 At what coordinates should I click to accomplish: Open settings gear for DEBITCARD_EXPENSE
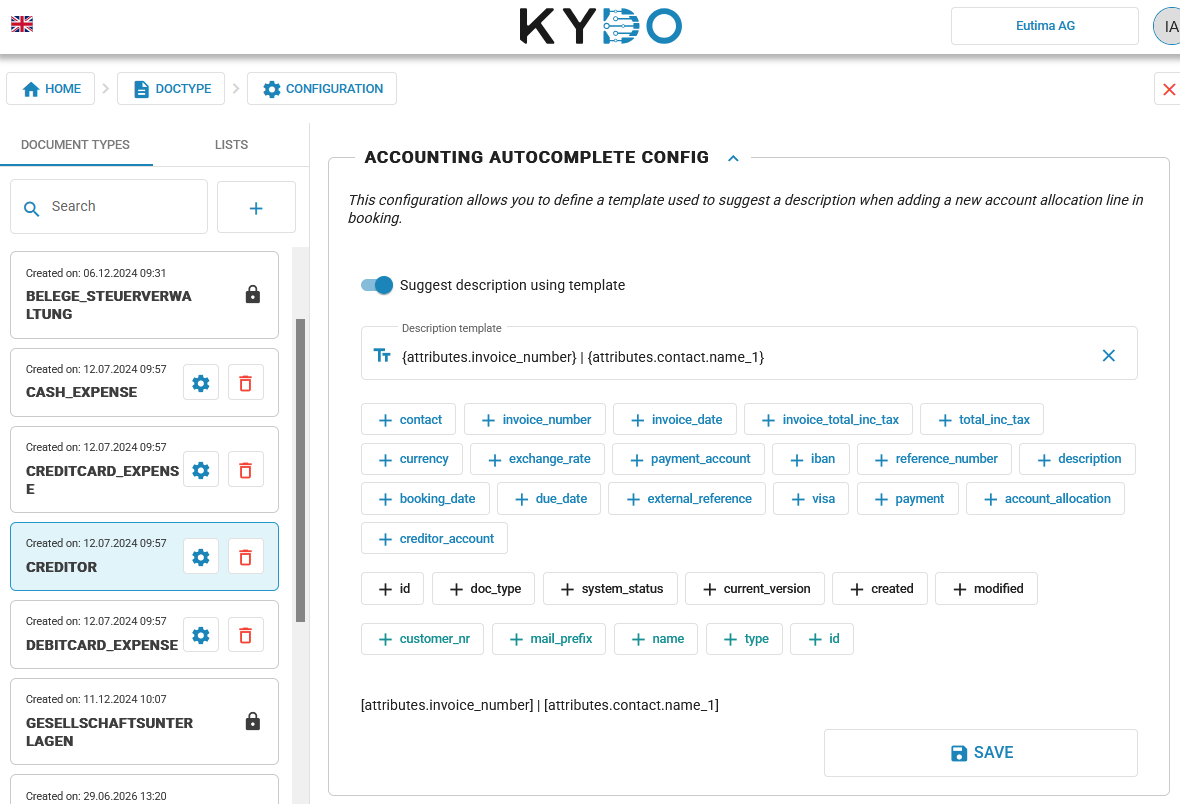(x=201, y=635)
